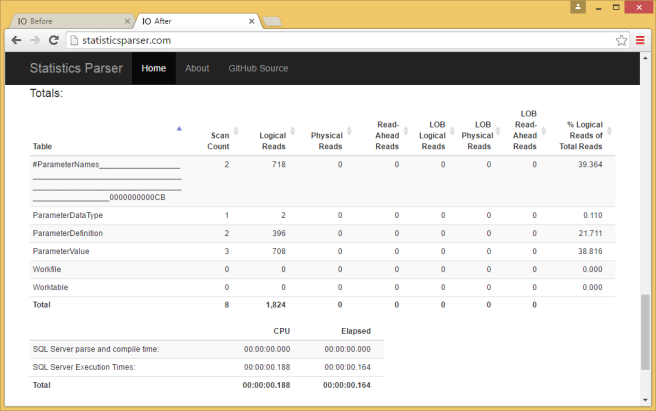656x411 pixels.
Task: Sort the Logical Reads column
Action: pyautogui.click(x=293, y=129)
